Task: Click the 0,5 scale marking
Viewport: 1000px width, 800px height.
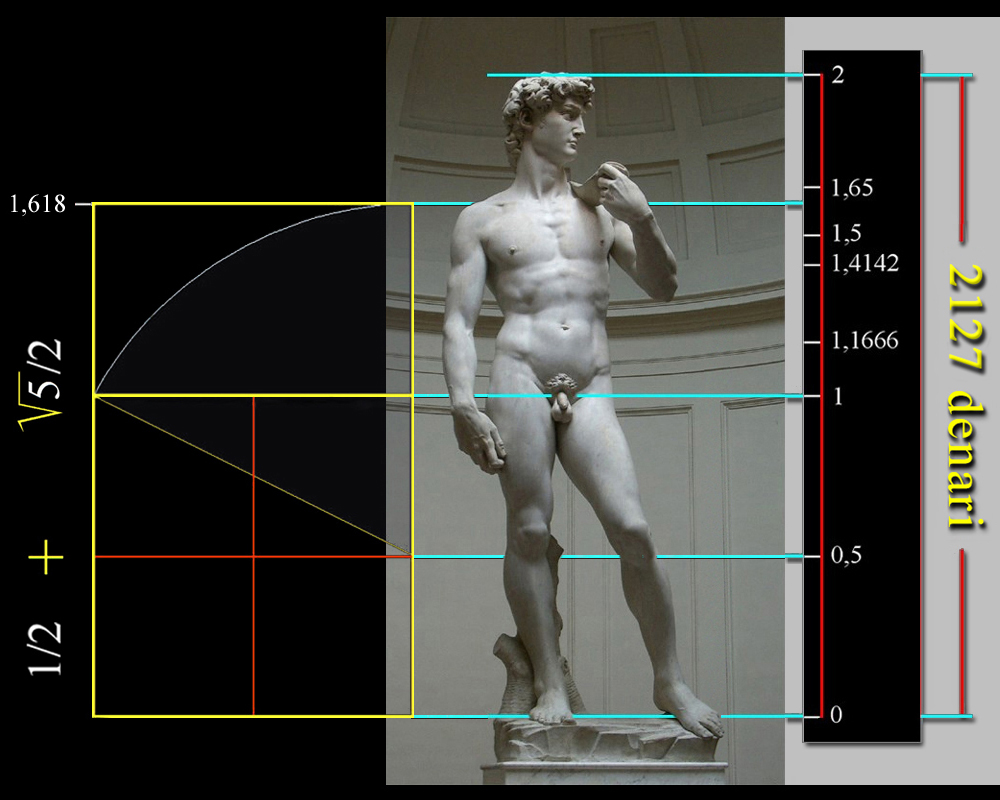Action: tap(846, 555)
